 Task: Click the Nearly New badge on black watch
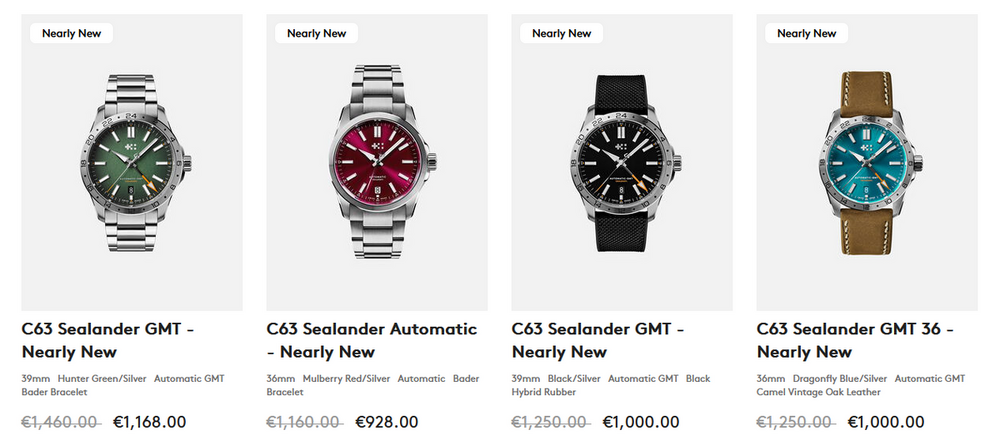(561, 33)
